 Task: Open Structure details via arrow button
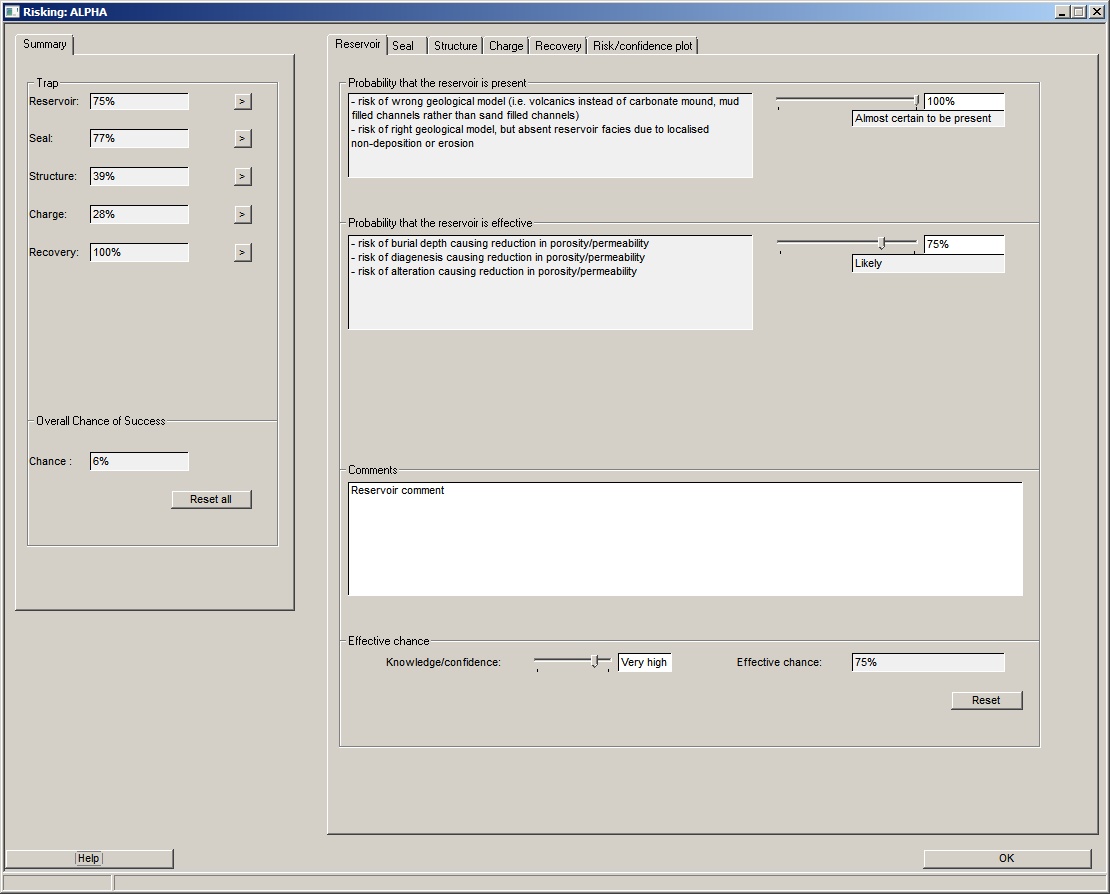(242, 177)
